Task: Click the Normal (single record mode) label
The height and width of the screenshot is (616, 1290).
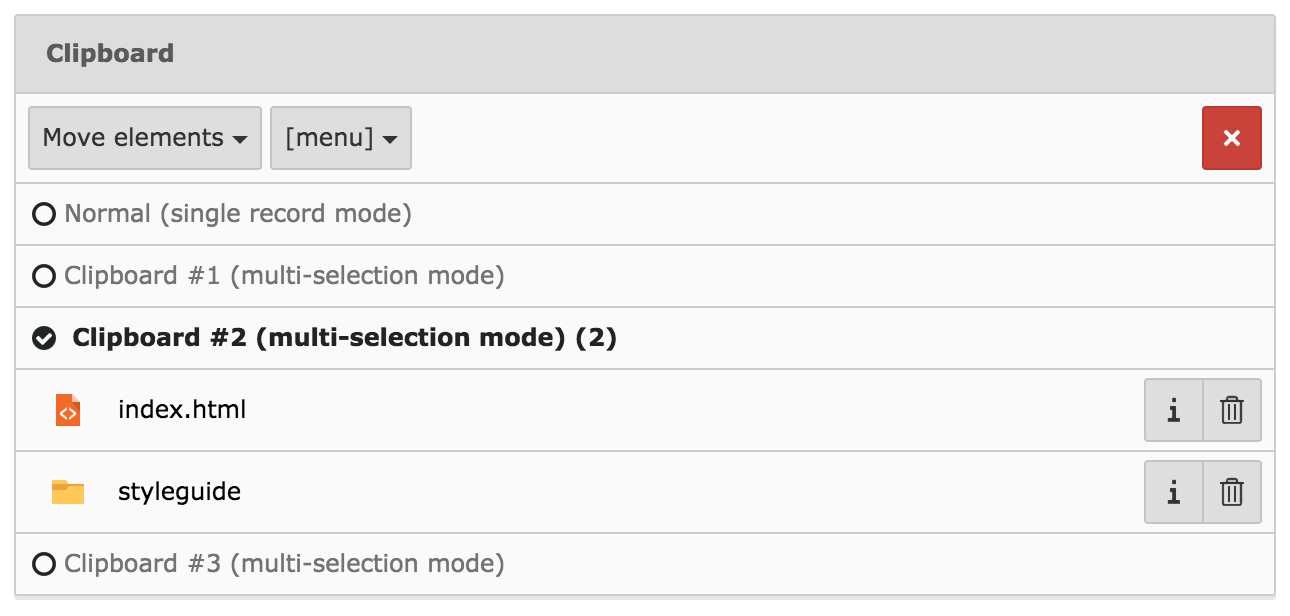Action: 238,214
